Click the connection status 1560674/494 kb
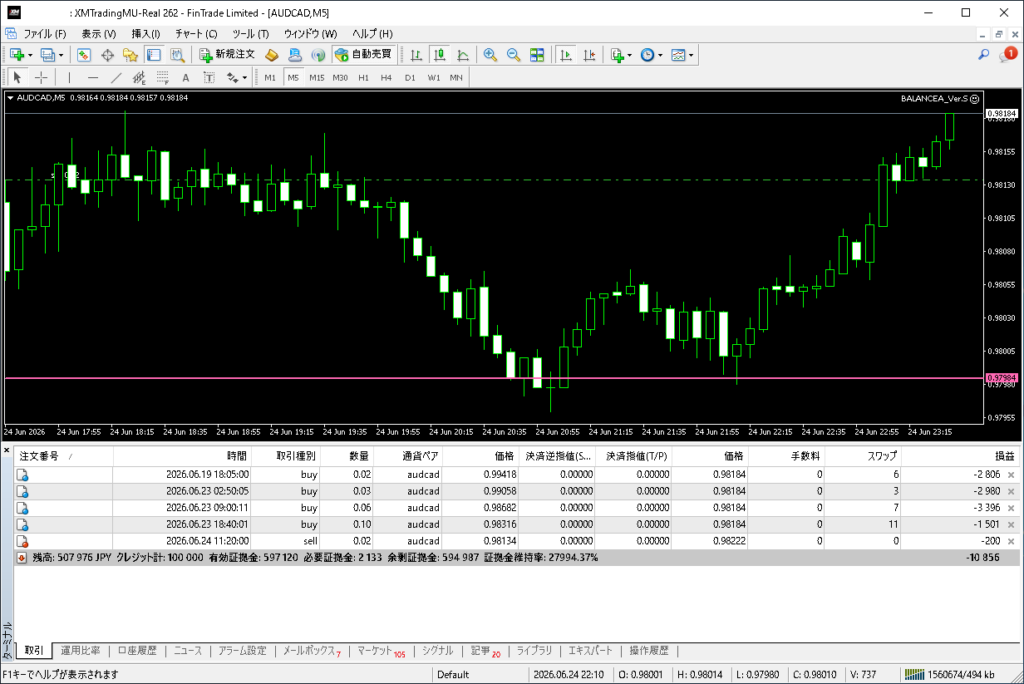Viewport: 1024px width, 684px height. click(950, 674)
